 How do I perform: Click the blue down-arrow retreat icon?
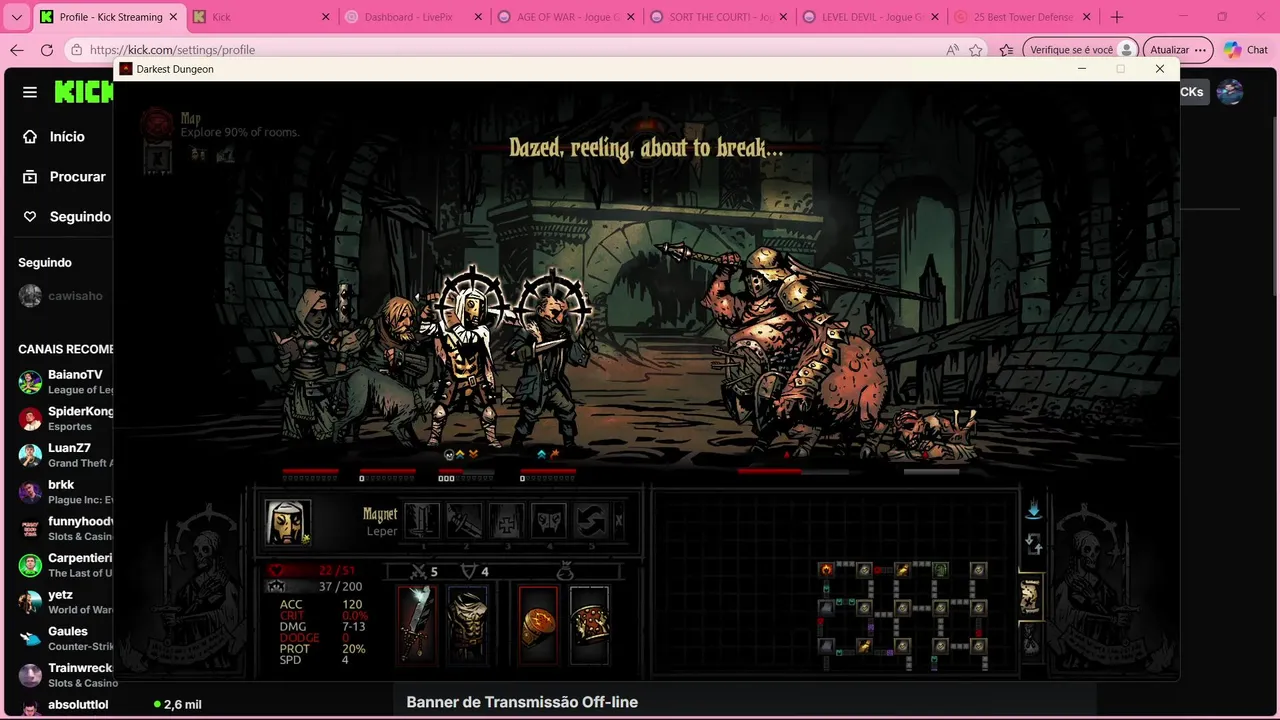(1033, 510)
